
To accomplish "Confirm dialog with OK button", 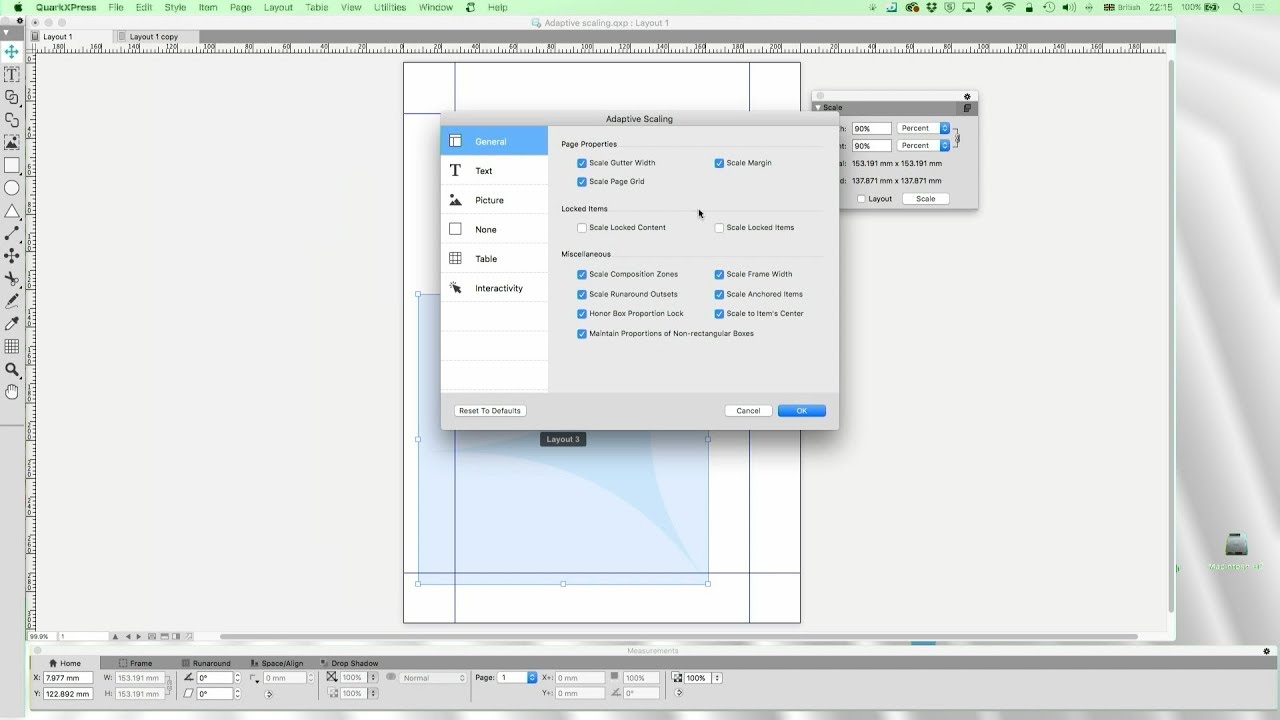I will click(x=802, y=411).
